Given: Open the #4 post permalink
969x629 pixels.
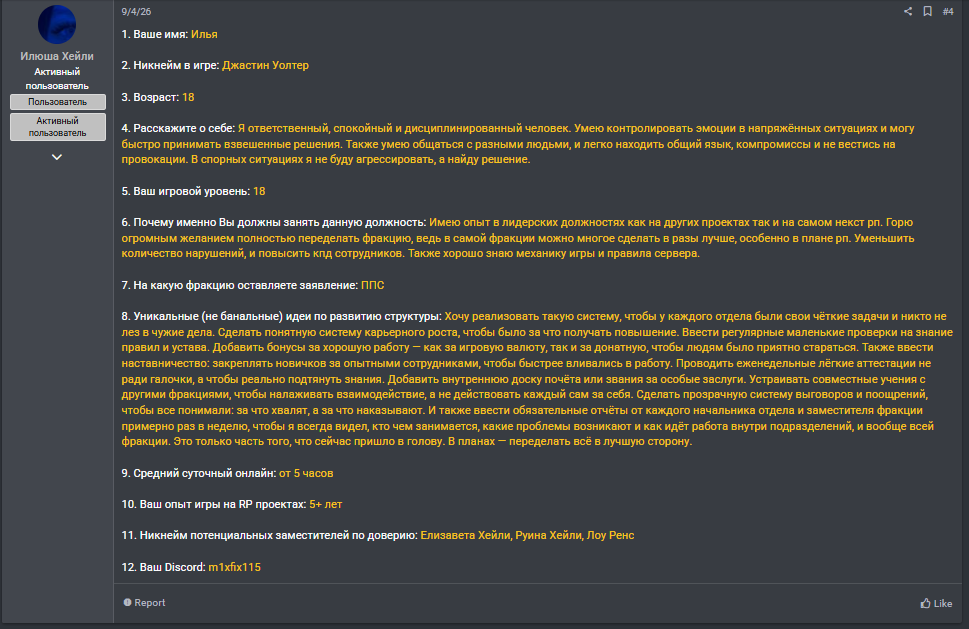Looking at the screenshot, I should (x=948, y=11).
